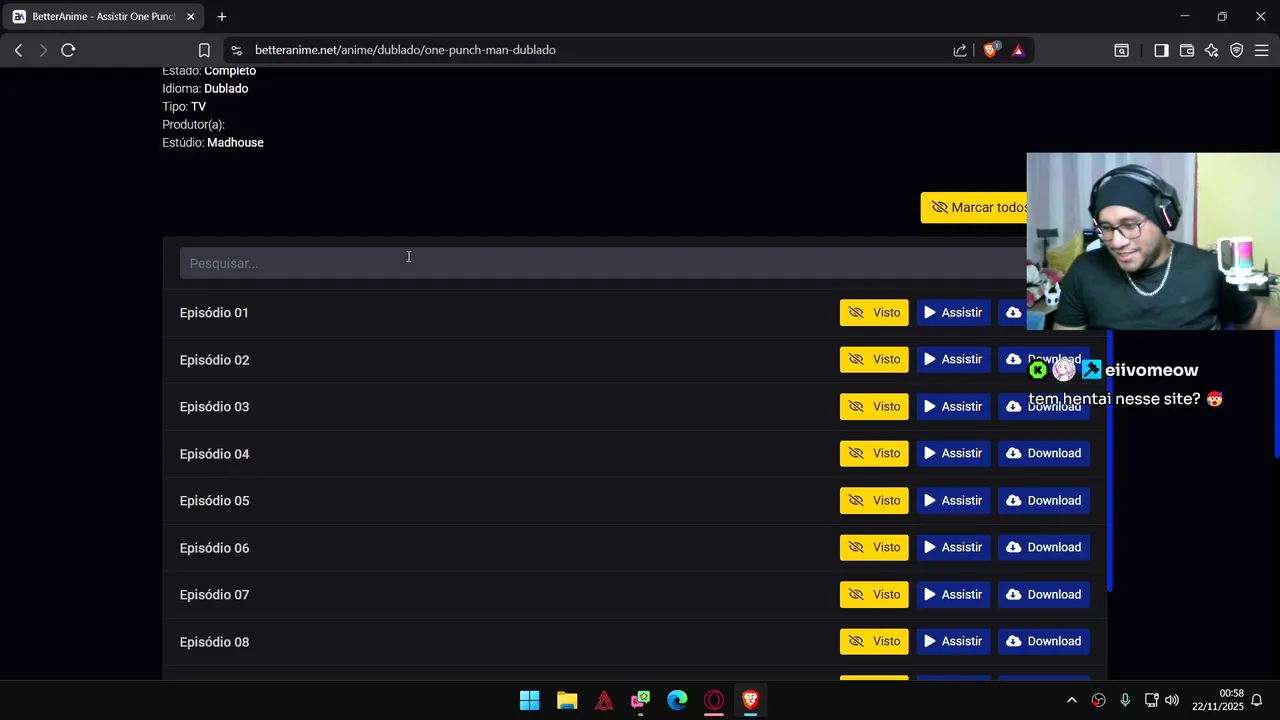Viewport: 1280px width, 720px height.
Task: Open the Brave Shields lion icon
Action: coord(990,50)
